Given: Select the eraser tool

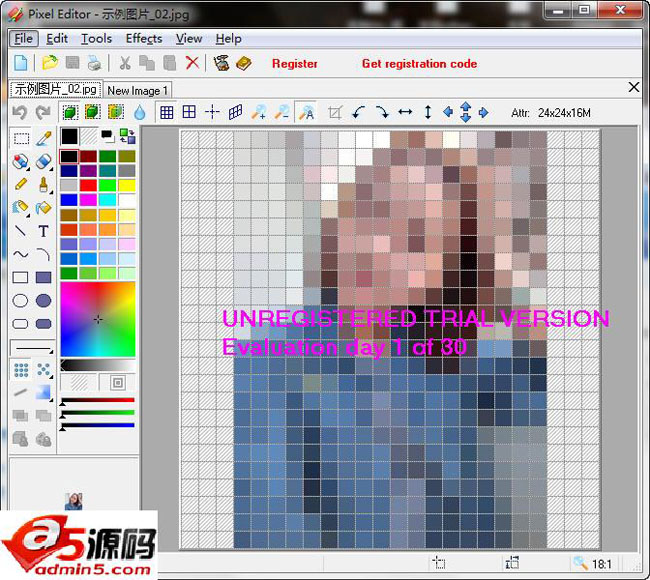Looking at the screenshot, I should point(44,161).
